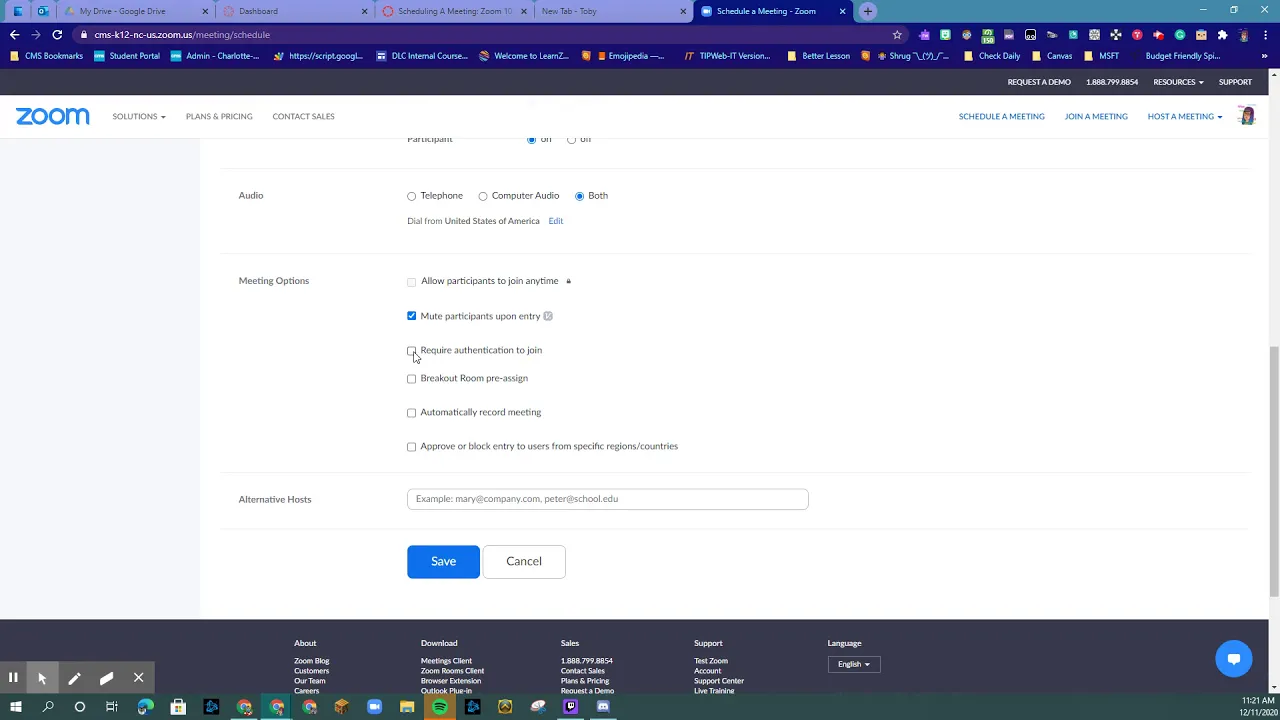This screenshot has height=720, width=1280.
Task: Open File Explorer from the taskbar
Action: 407,707
